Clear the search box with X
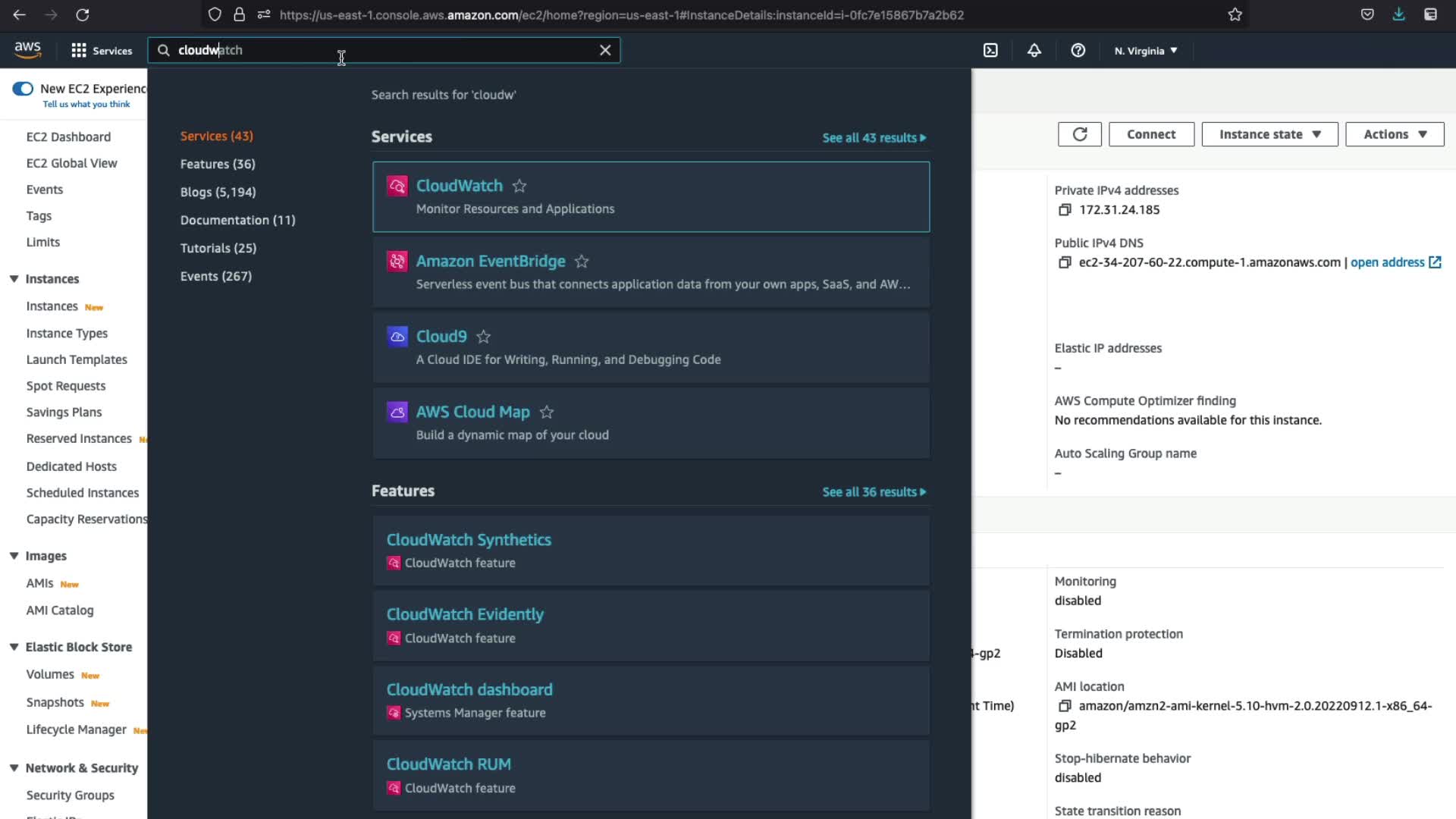1456x819 pixels. click(605, 50)
